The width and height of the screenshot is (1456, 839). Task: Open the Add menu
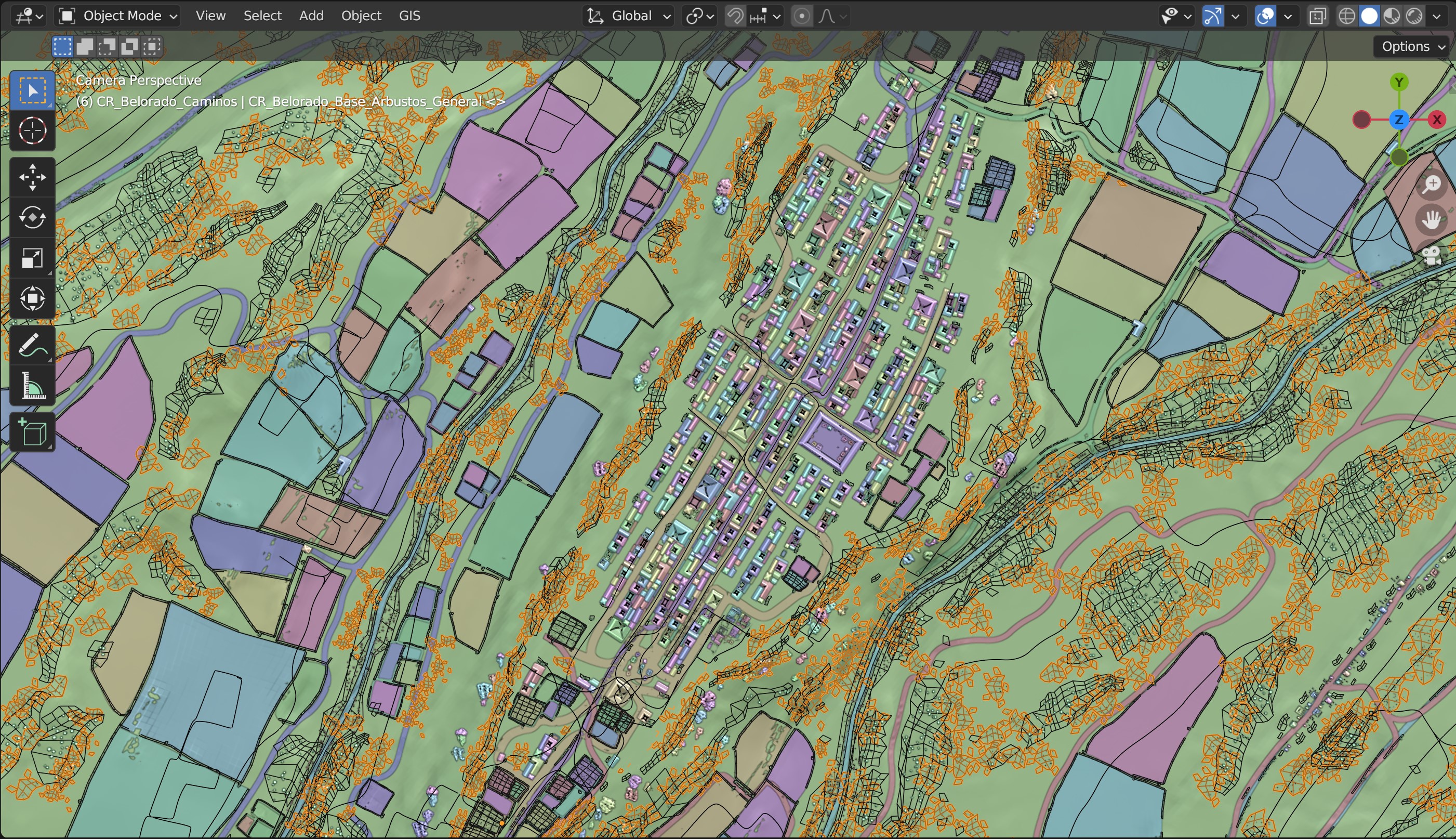tap(311, 16)
